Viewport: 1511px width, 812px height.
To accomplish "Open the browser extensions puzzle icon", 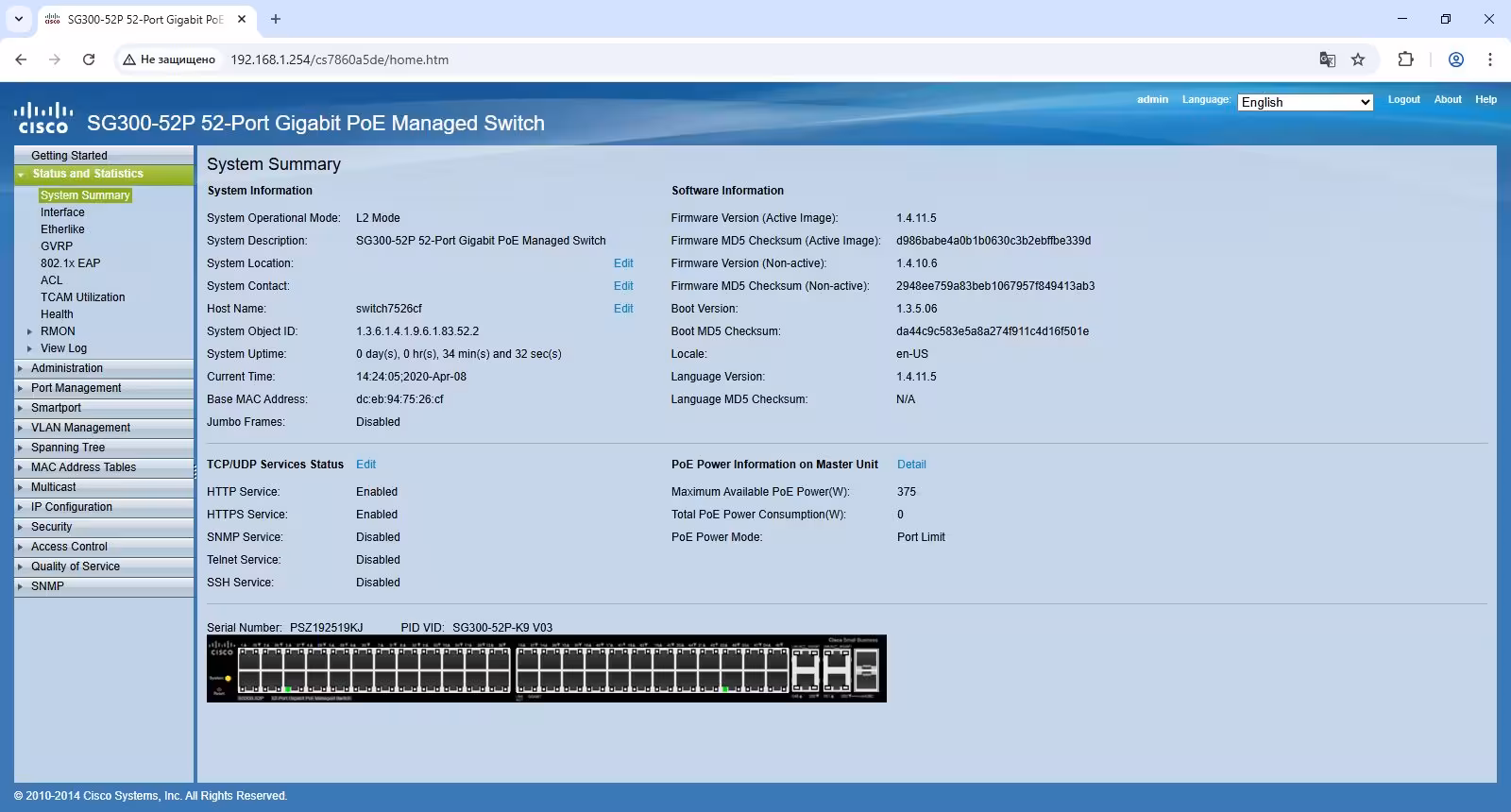I will (x=1405, y=59).
